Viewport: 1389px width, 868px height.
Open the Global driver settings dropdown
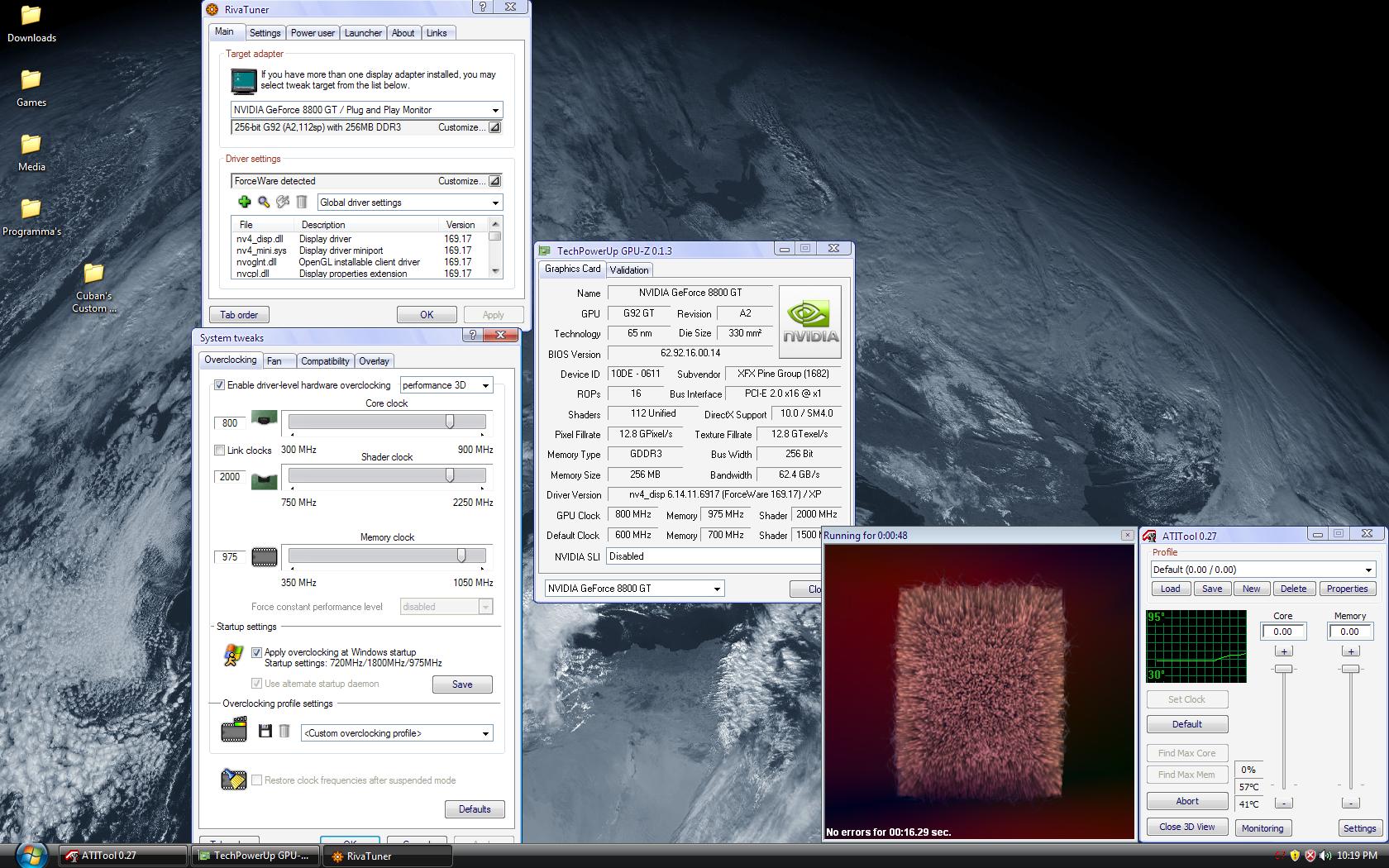coord(410,203)
